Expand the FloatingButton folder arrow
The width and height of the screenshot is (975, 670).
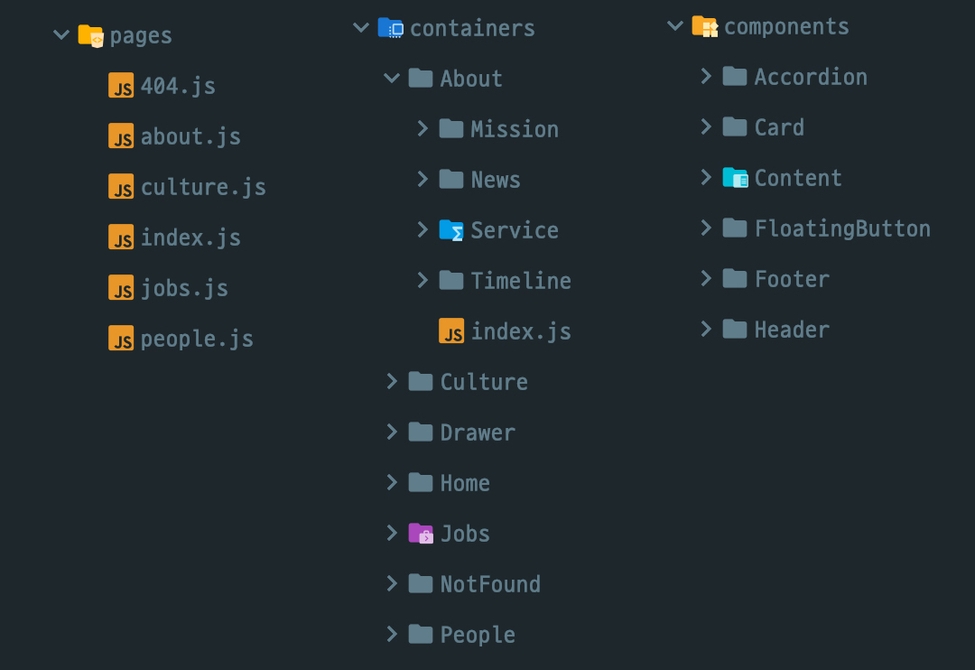(706, 228)
